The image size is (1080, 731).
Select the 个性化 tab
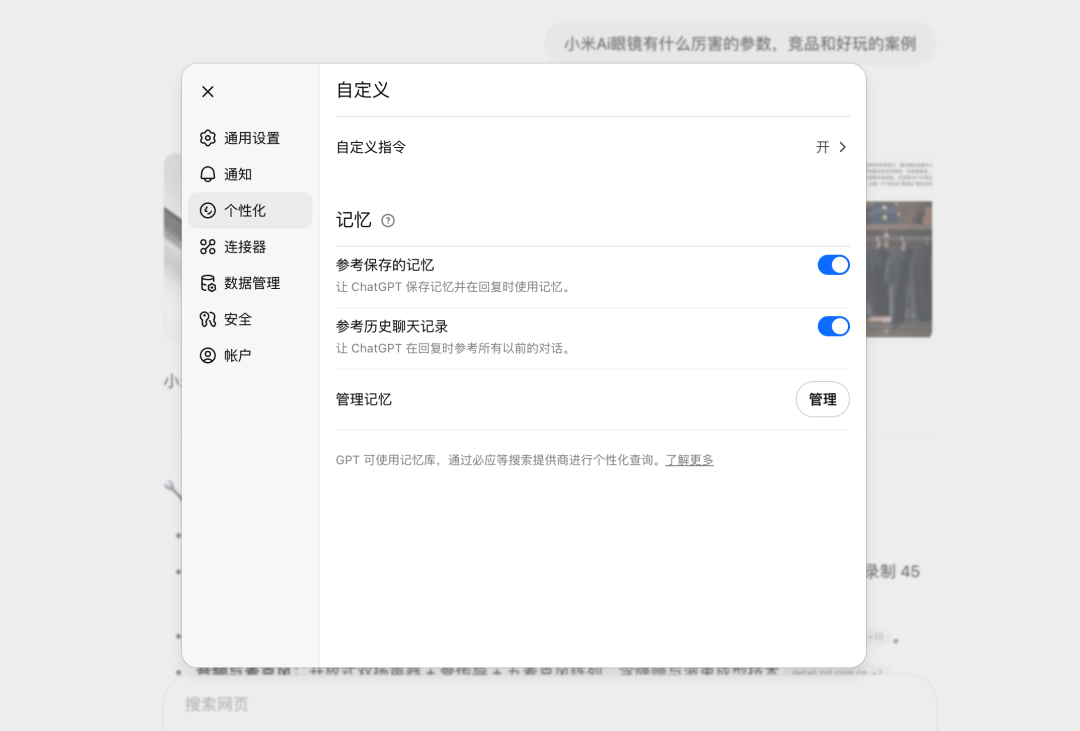250,210
